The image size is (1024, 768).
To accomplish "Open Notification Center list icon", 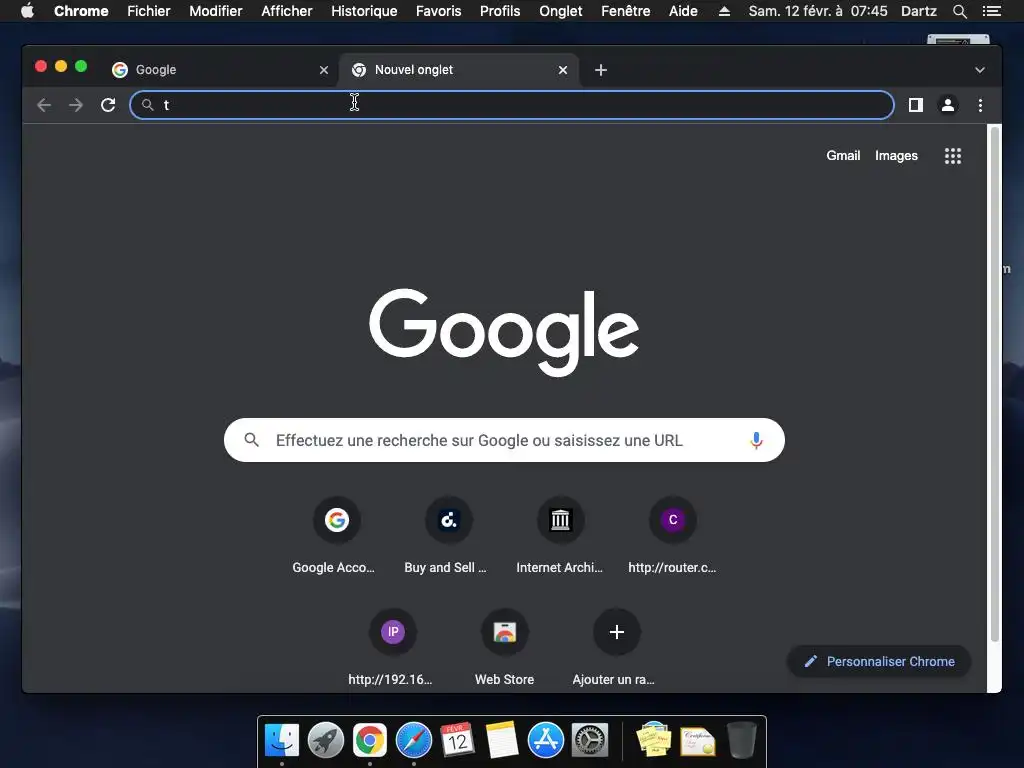I will (992, 11).
